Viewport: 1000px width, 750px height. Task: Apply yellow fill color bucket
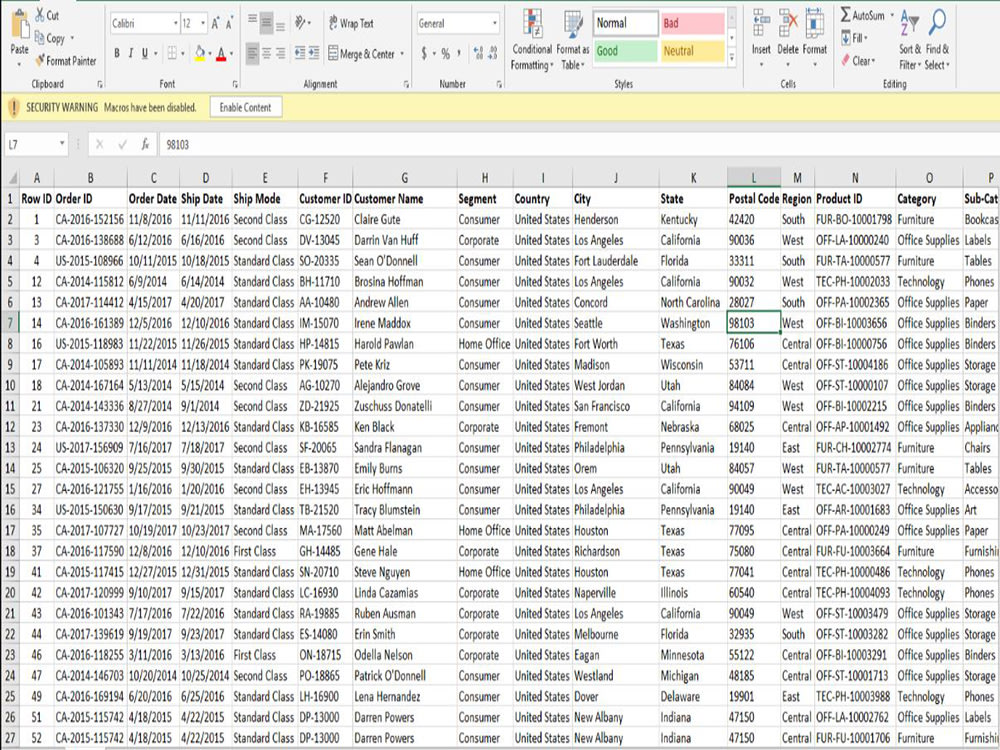(x=200, y=54)
